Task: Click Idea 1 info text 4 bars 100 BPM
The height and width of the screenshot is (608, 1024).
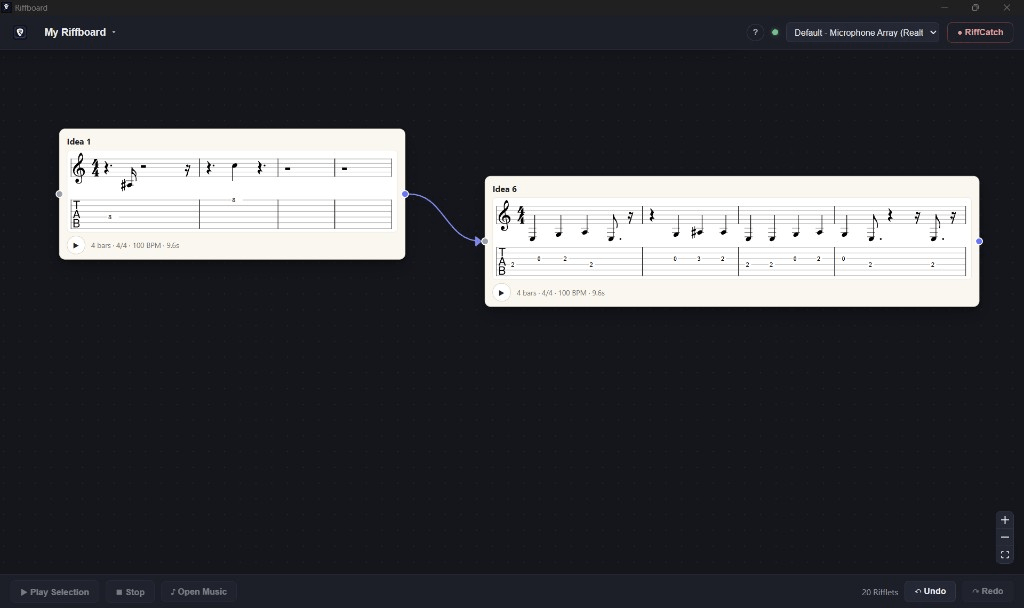Action: tap(135, 246)
